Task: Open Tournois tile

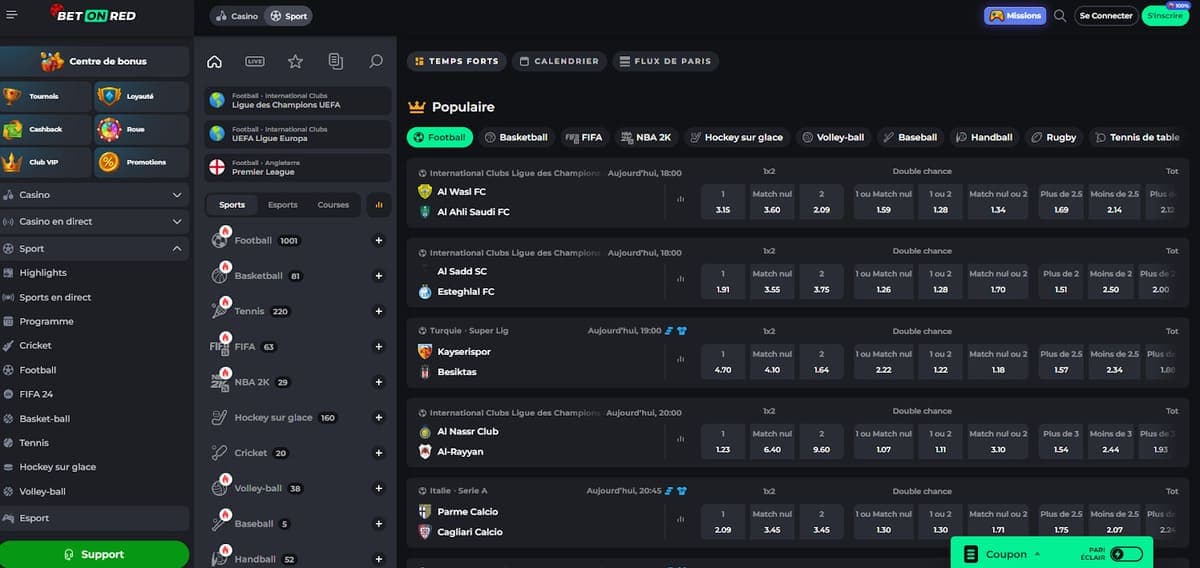Action: 44,96
